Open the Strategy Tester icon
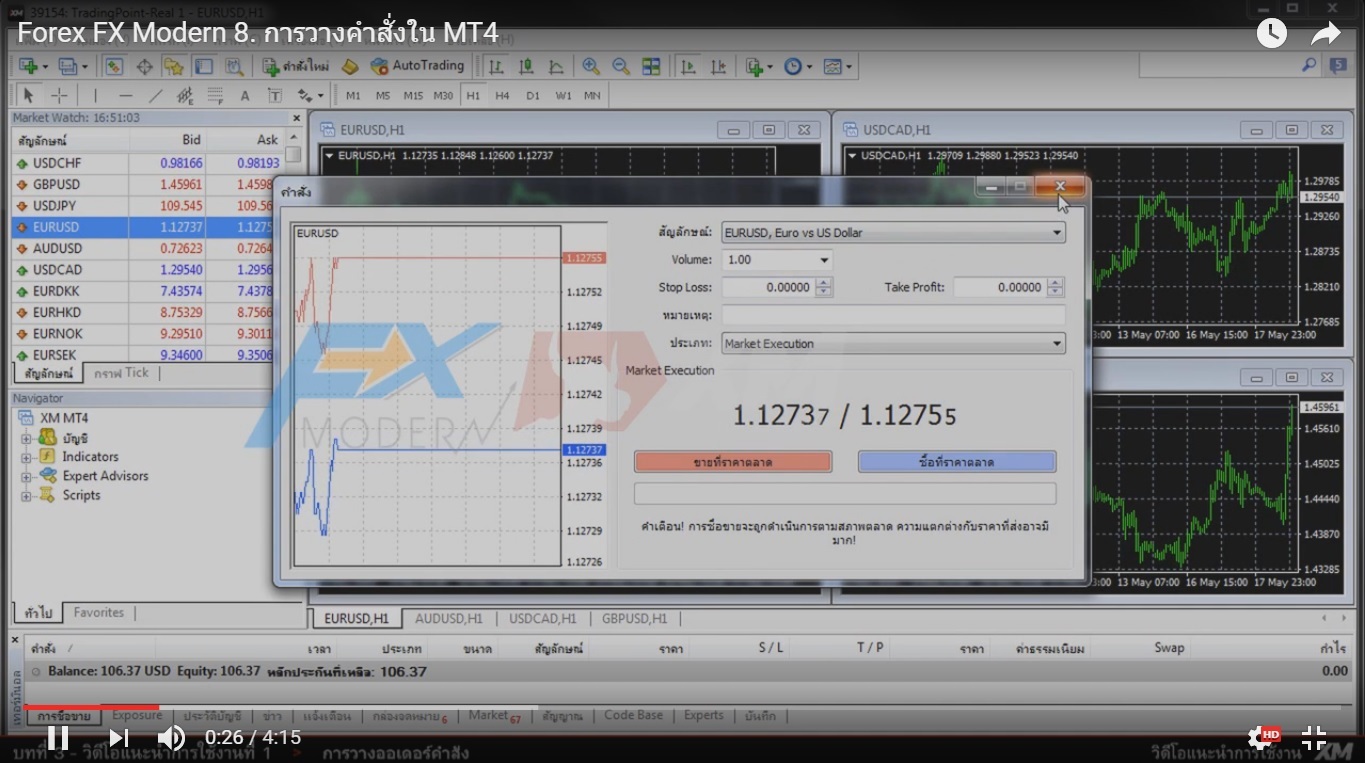 click(234, 66)
